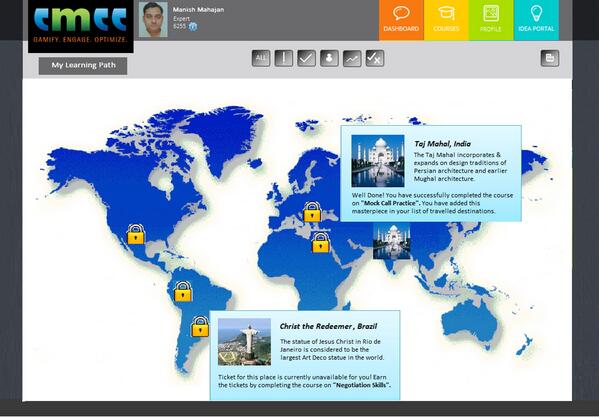Click the 'Negotiation Skills' course name
599x418 pixels.
click(x=361, y=385)
